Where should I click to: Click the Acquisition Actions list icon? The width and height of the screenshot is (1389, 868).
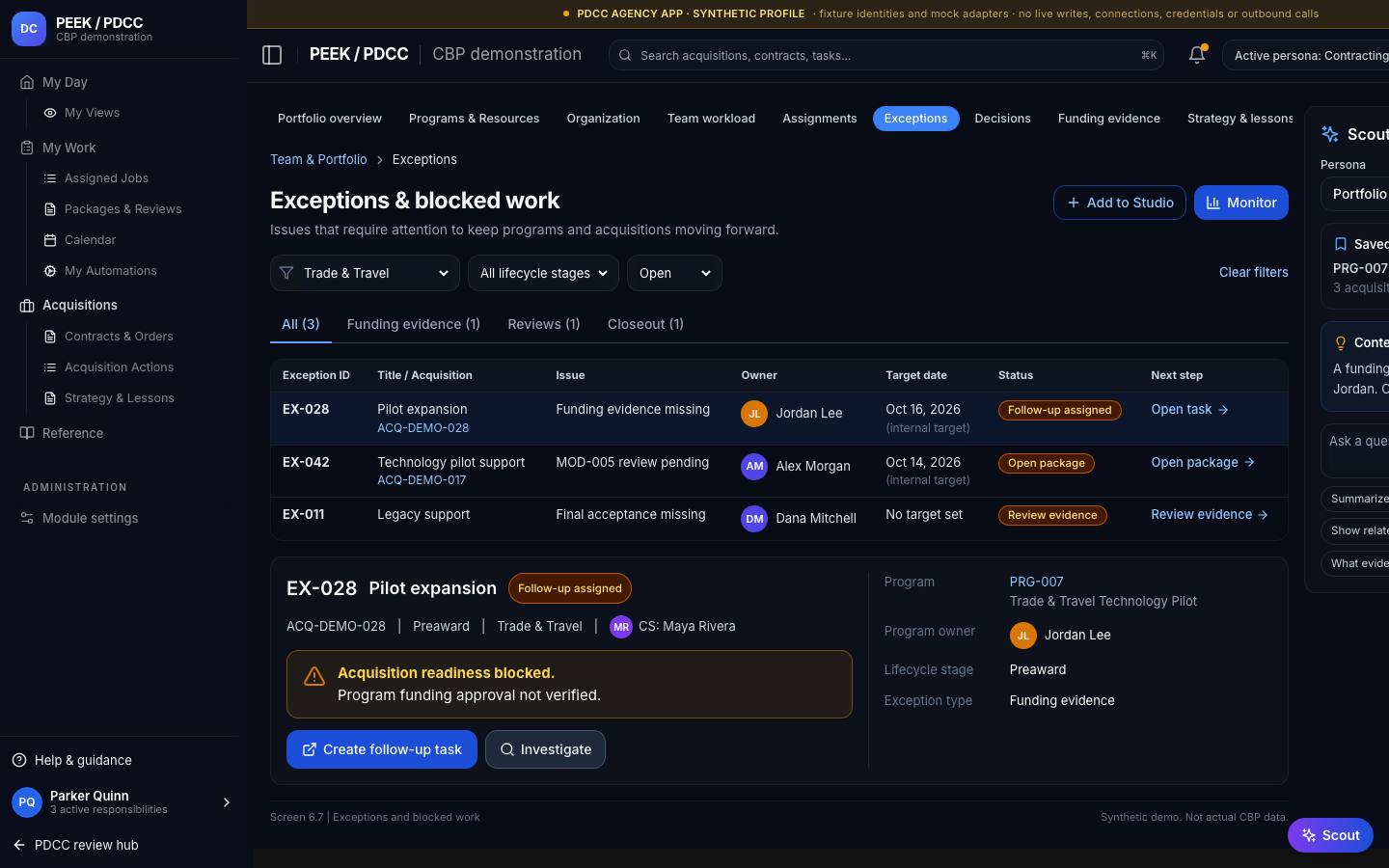(50, 367)
